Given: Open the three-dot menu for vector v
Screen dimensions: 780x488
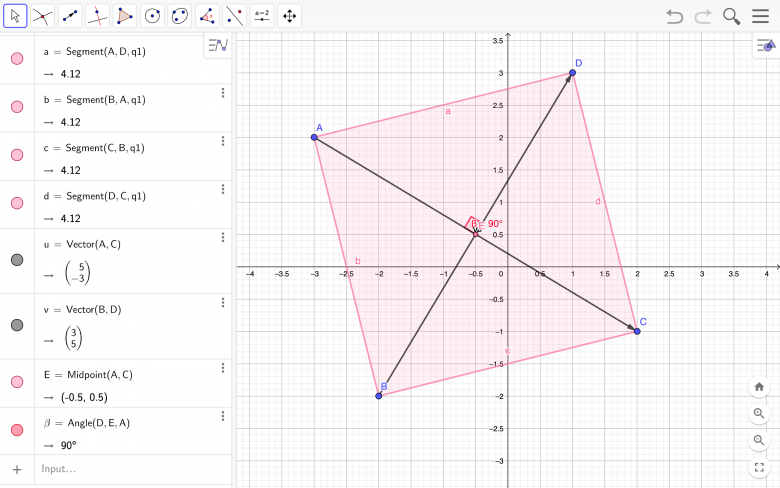Looking at the screenshot, I should click(223, 304).
